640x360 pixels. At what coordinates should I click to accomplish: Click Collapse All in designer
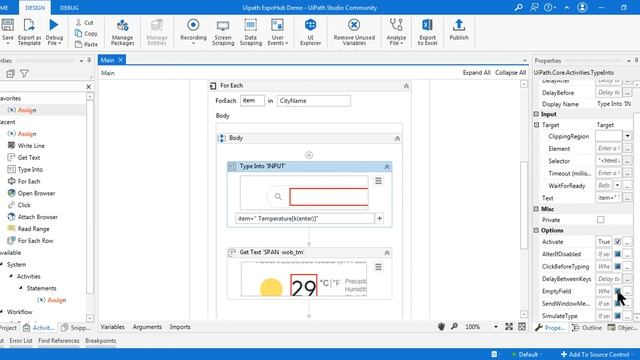510,73
